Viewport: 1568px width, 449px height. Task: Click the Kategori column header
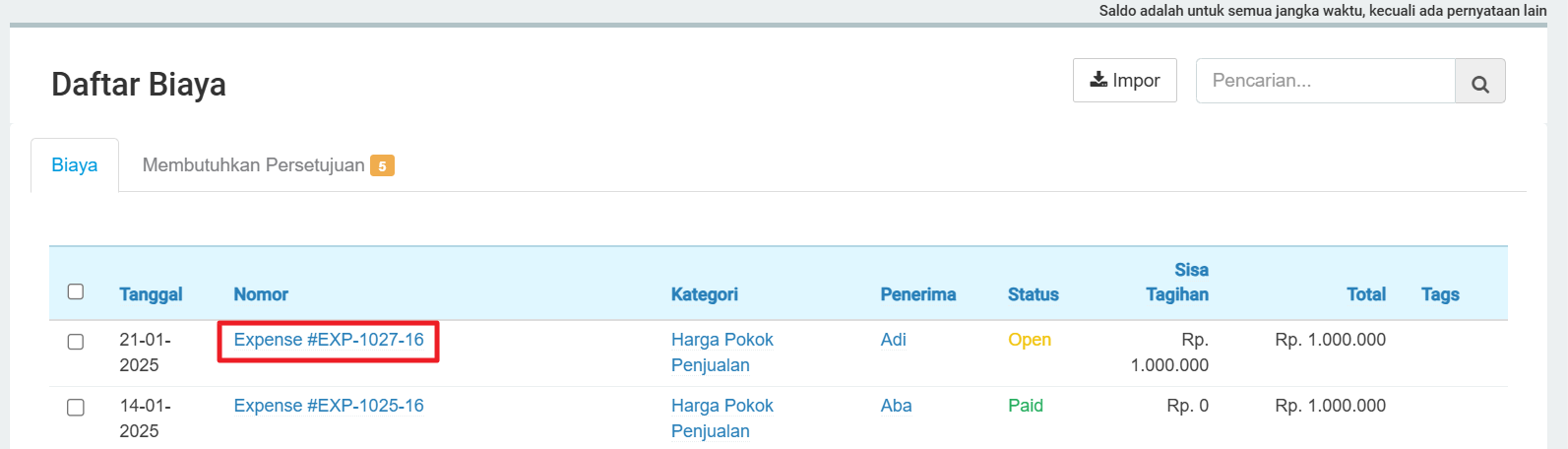[704, 294]
